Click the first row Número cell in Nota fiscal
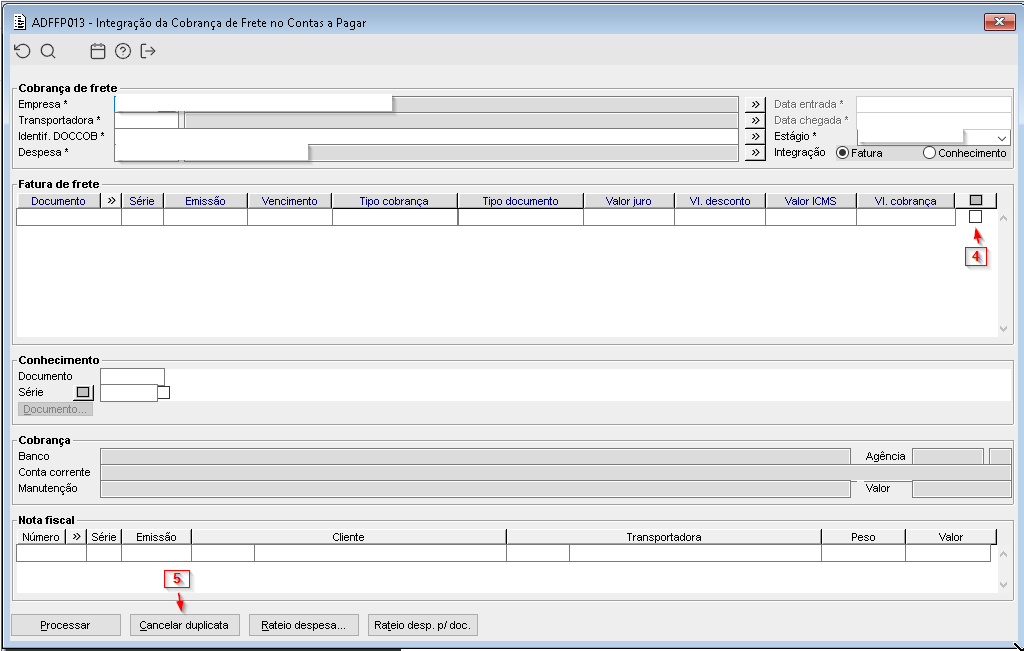This screenshot has width=1024, height=651. 51,553
